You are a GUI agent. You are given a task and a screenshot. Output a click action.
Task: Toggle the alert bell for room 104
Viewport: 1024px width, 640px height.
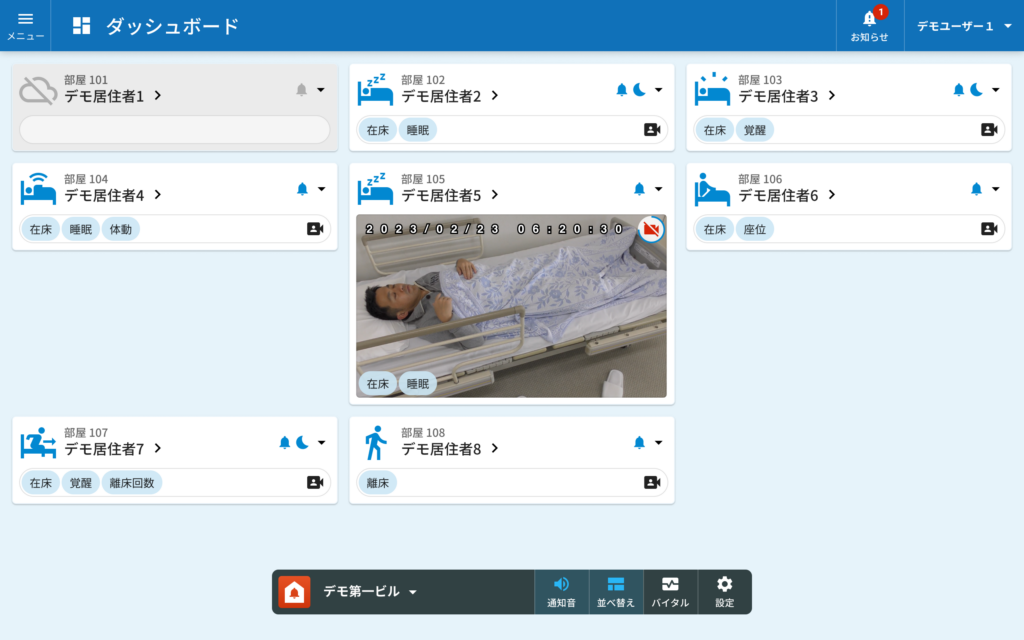(x=302, y=189)
